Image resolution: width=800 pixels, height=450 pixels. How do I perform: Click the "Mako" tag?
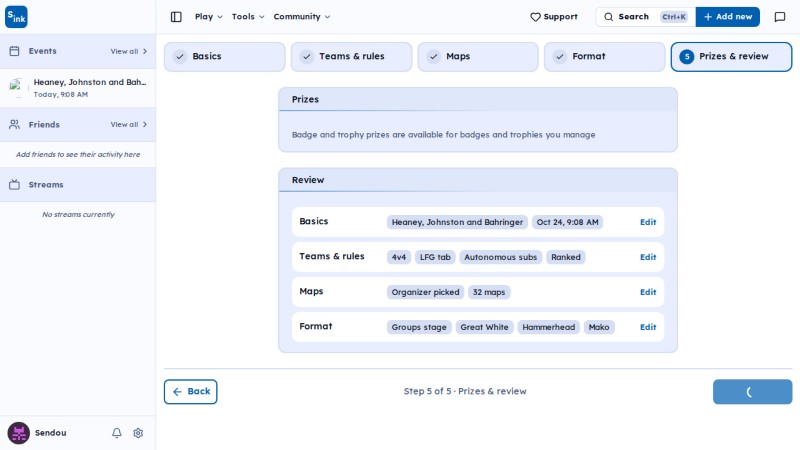click(x=598, y=328)
